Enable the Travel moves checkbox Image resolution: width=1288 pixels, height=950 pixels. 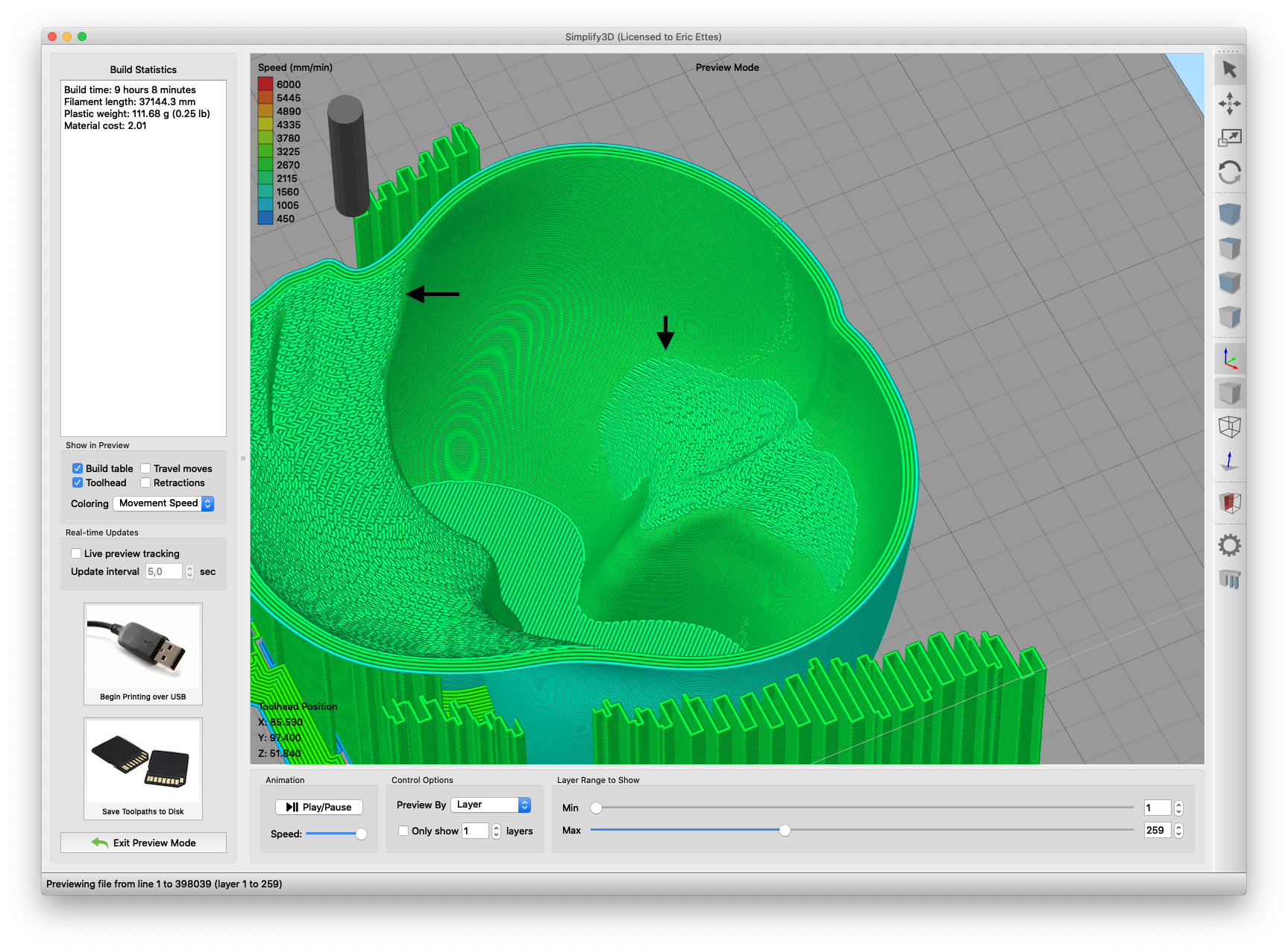[145, 468]
